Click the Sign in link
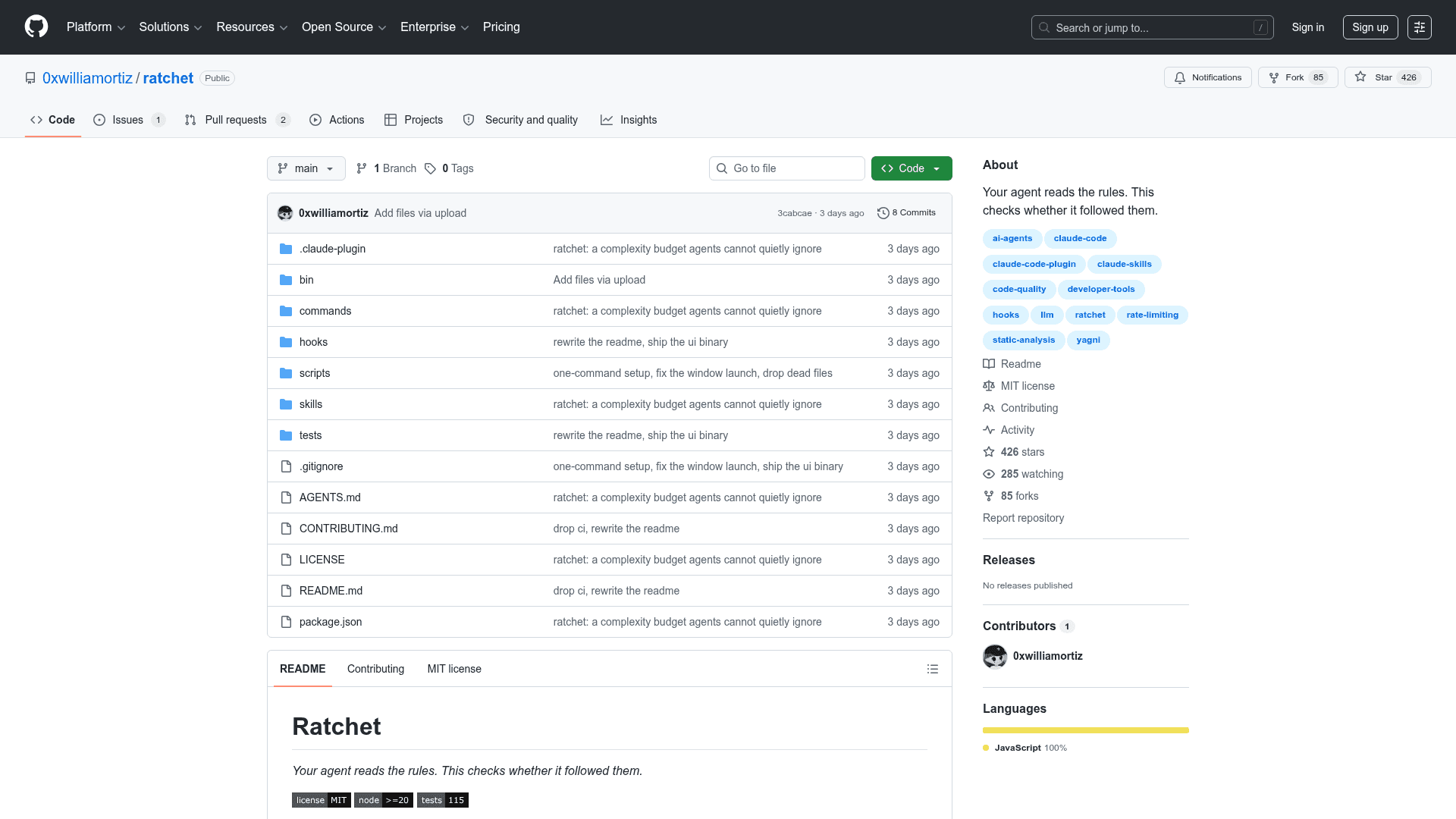1456x819 pixels. 1308,27
